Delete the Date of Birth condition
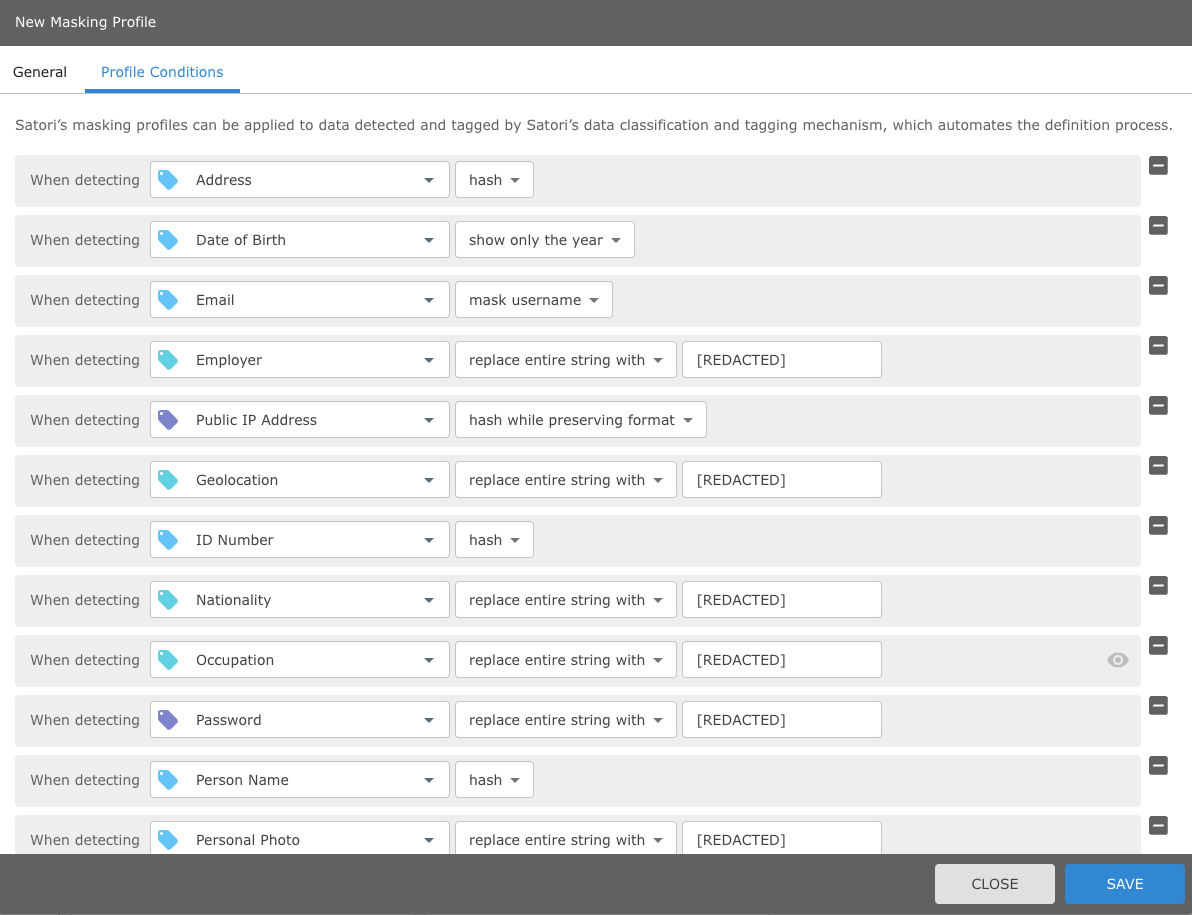This screenshot has width=1192, height=915. coord(1158,226)
